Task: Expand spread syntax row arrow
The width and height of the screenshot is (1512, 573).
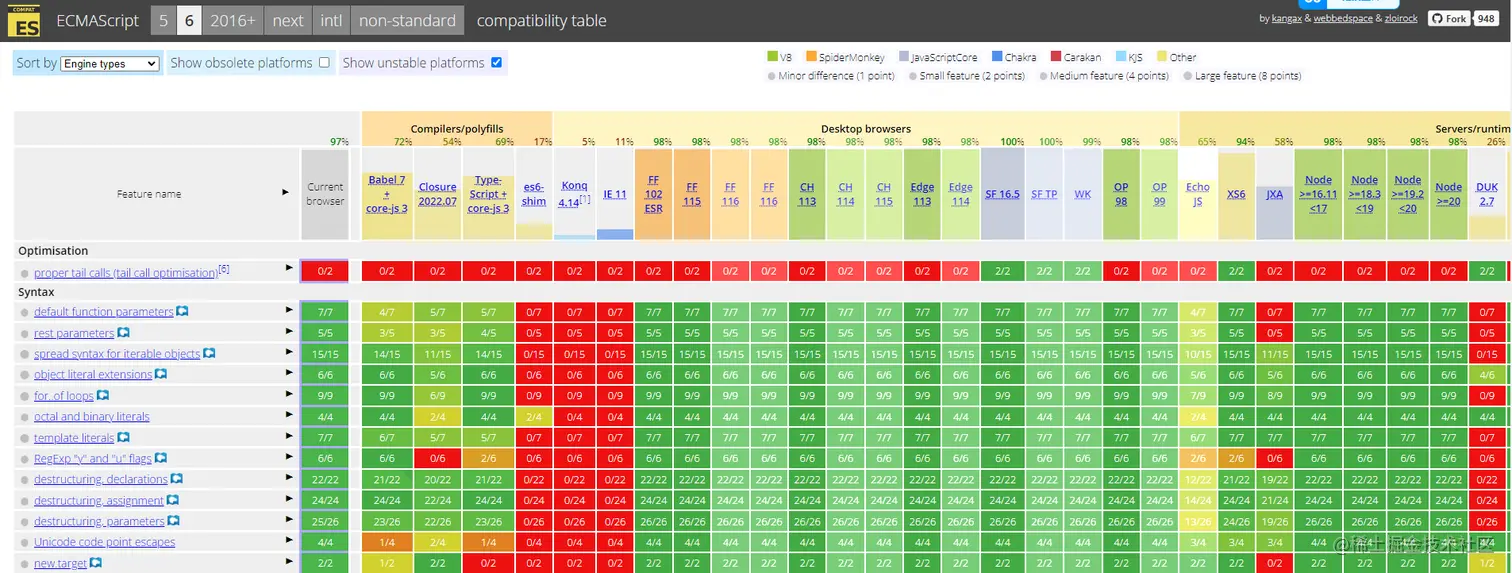Action: (x=289, y=352)
